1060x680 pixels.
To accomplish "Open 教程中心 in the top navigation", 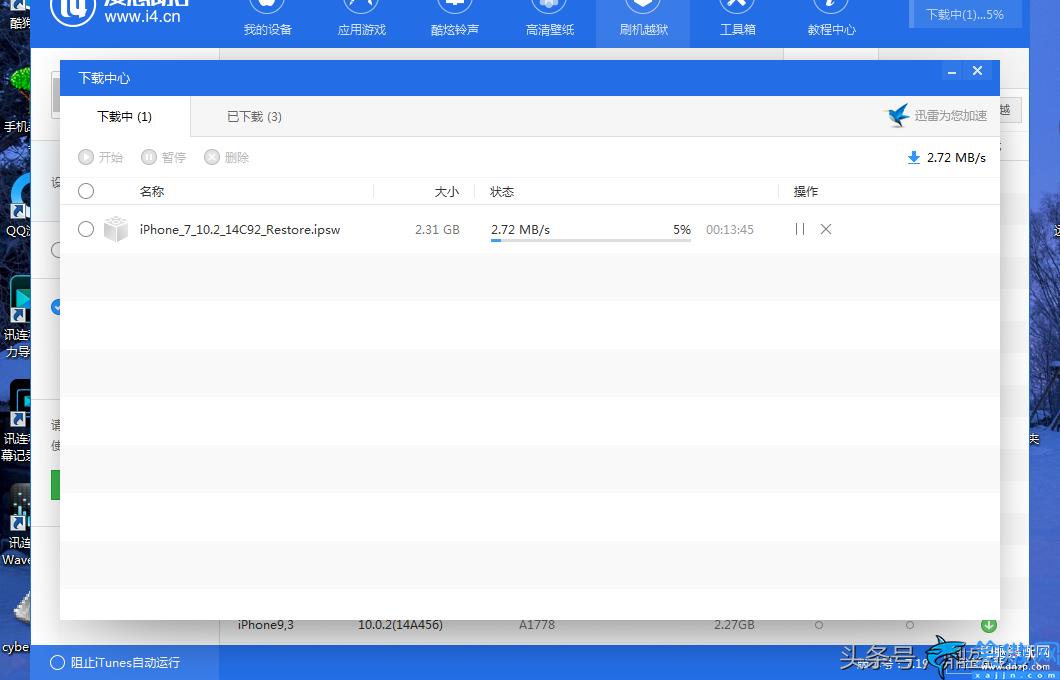I will [x=832, y=19].
